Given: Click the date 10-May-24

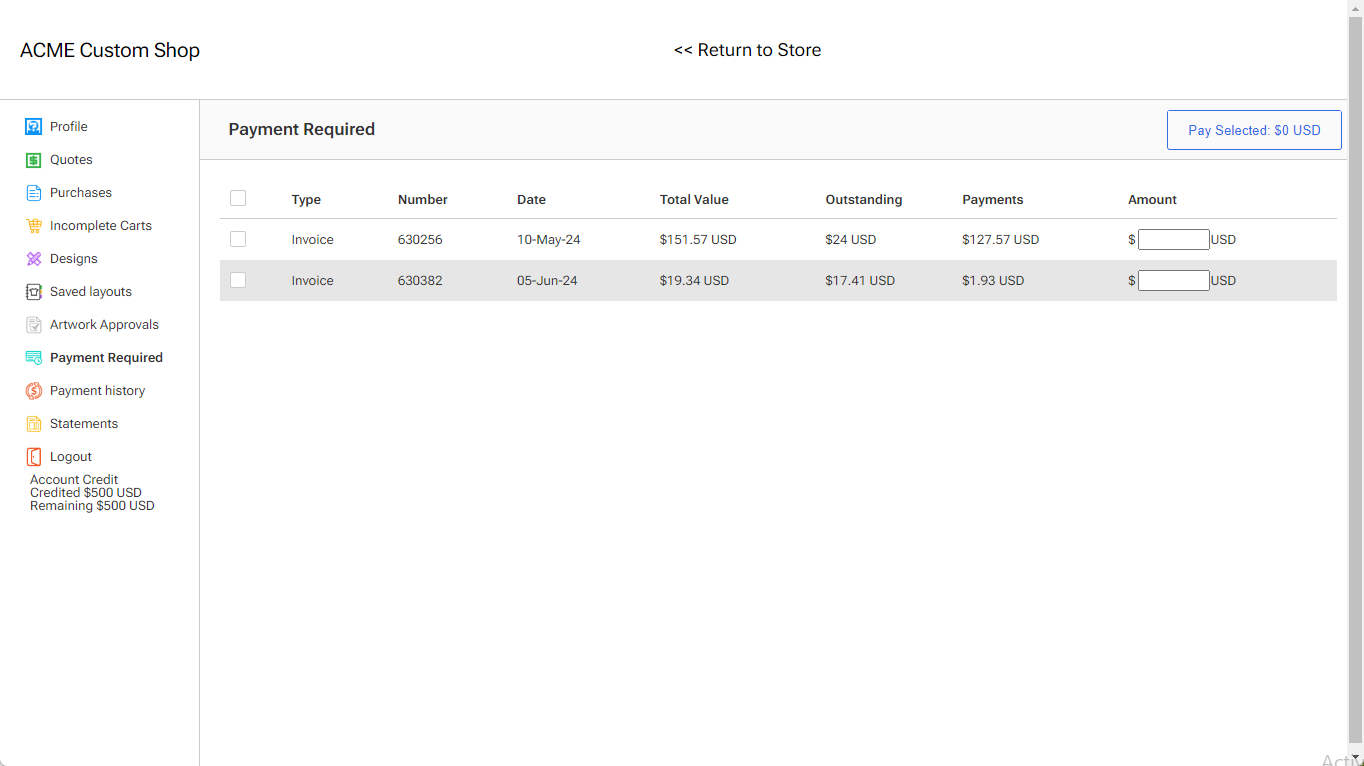Looking at the screenshot, I should coord(549,240).
